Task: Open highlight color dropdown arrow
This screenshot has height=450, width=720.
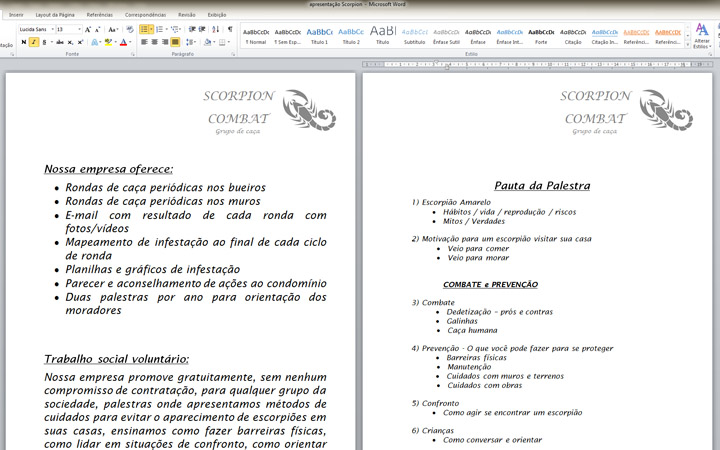Action: (x=115, y=42)
